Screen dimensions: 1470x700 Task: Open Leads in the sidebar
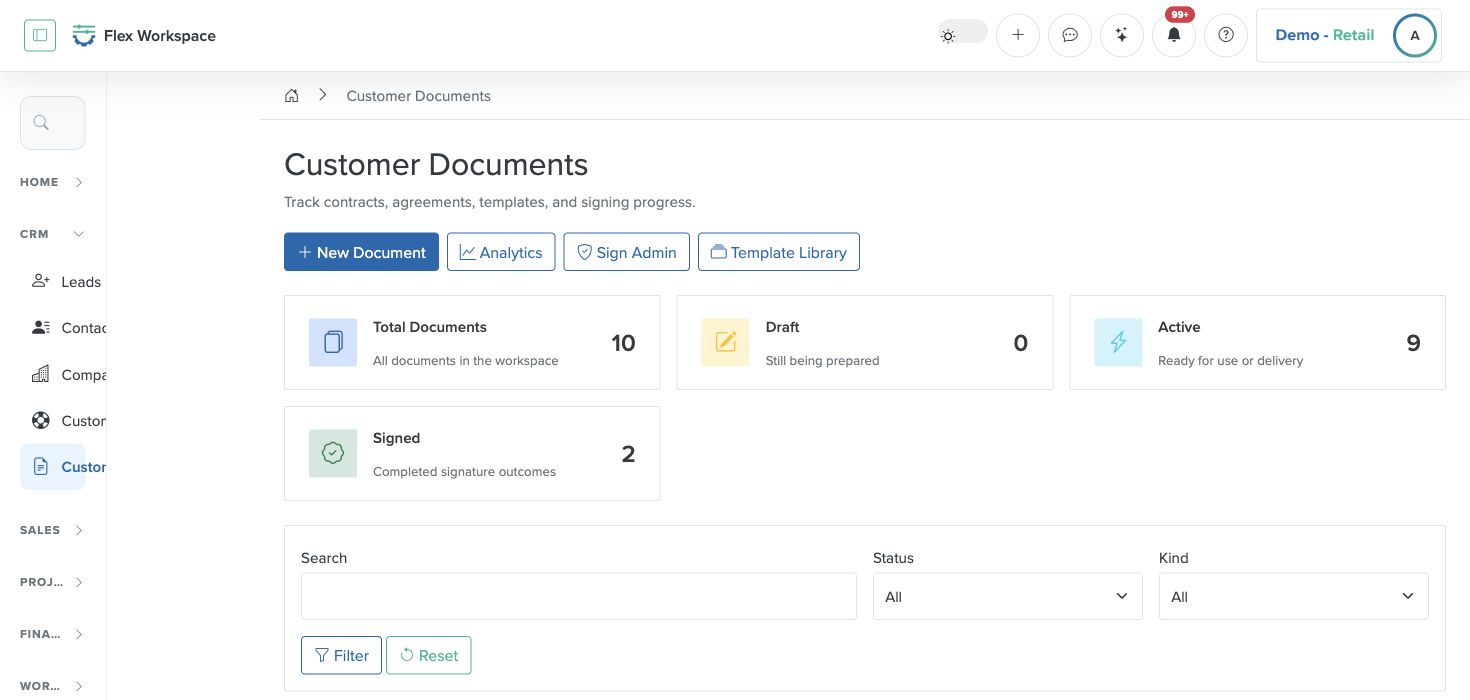tap(66, 282)
